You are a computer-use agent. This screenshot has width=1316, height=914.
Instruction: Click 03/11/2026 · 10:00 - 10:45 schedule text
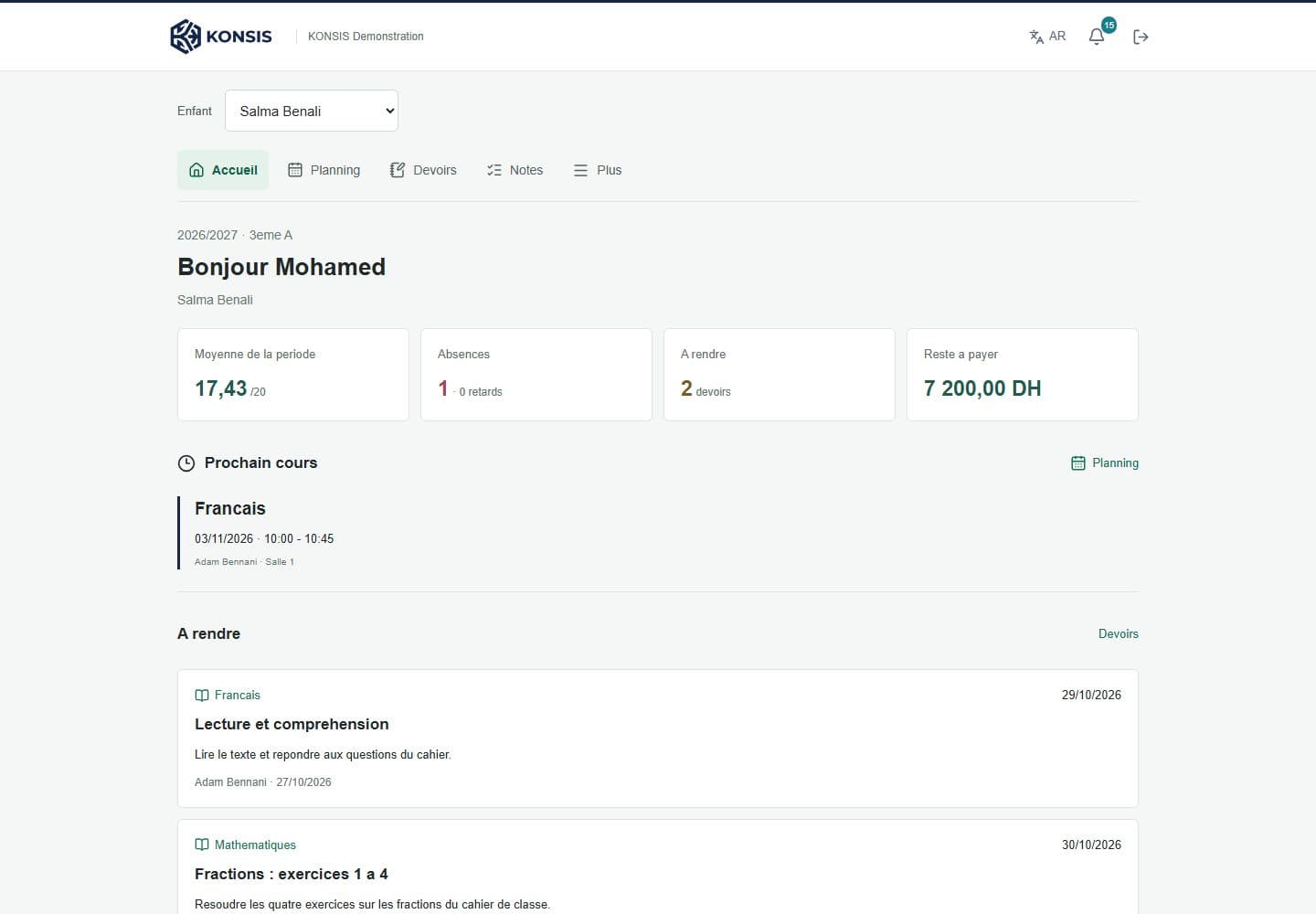264,538
